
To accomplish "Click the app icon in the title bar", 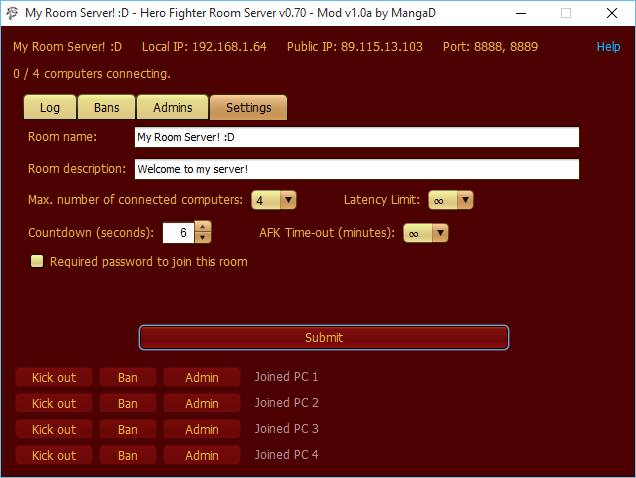I will (x=11, y=14).
